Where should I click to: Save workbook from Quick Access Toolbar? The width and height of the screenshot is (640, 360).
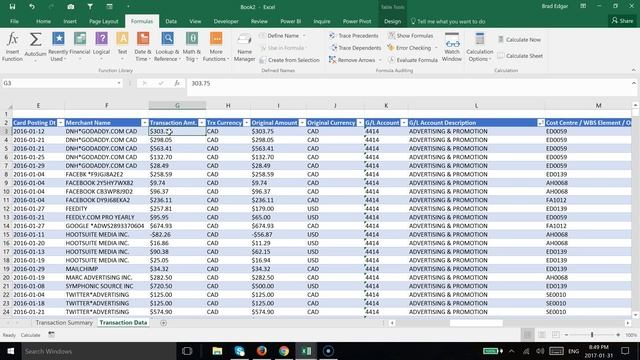coord(12,7)
